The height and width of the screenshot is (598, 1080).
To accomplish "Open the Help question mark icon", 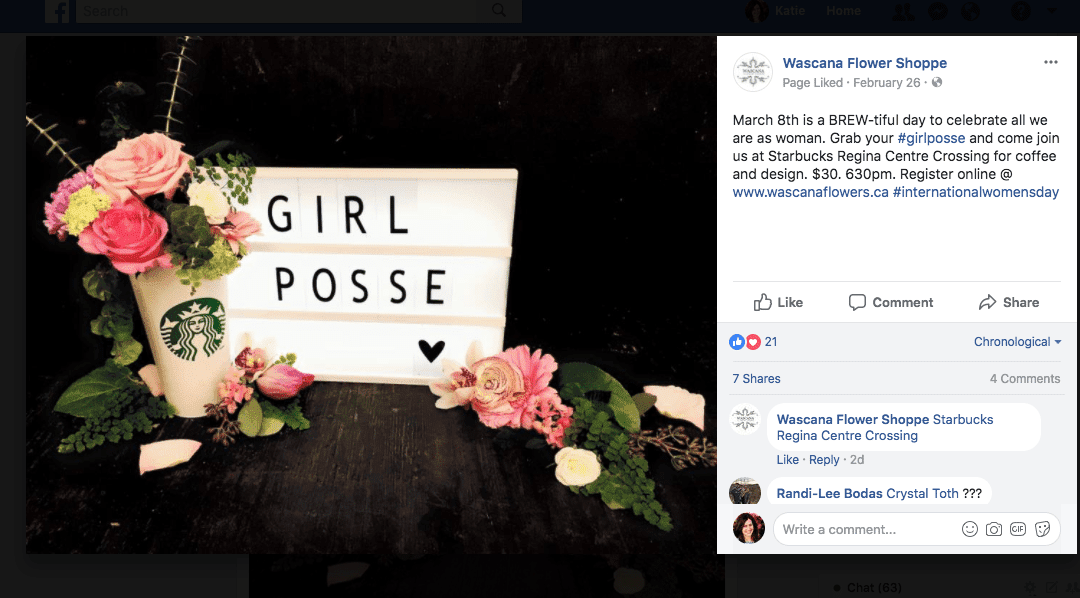I will pos(1019,11).
